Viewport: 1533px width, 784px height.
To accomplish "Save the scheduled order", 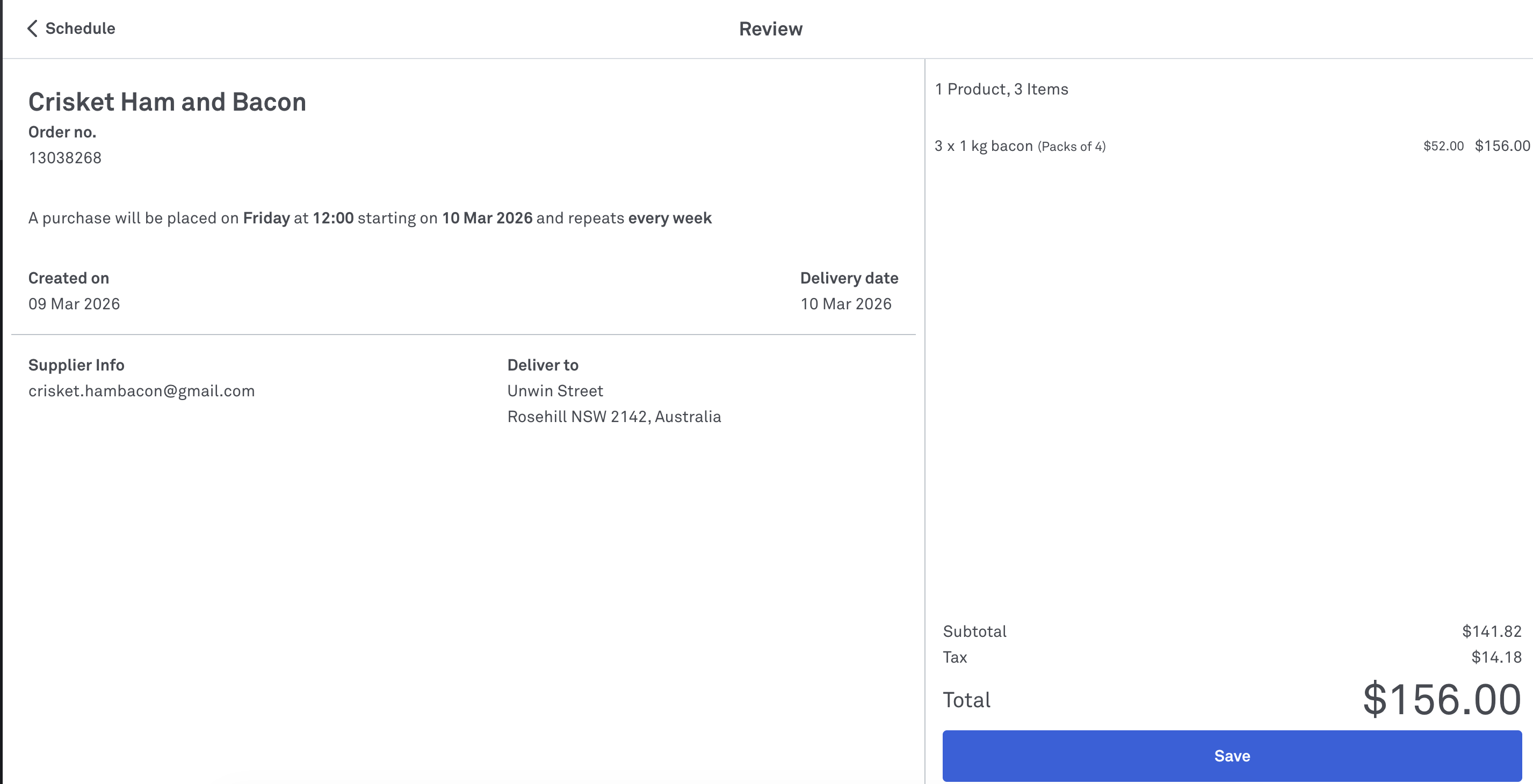I will pyautogui.click(x=1232, y=756).
